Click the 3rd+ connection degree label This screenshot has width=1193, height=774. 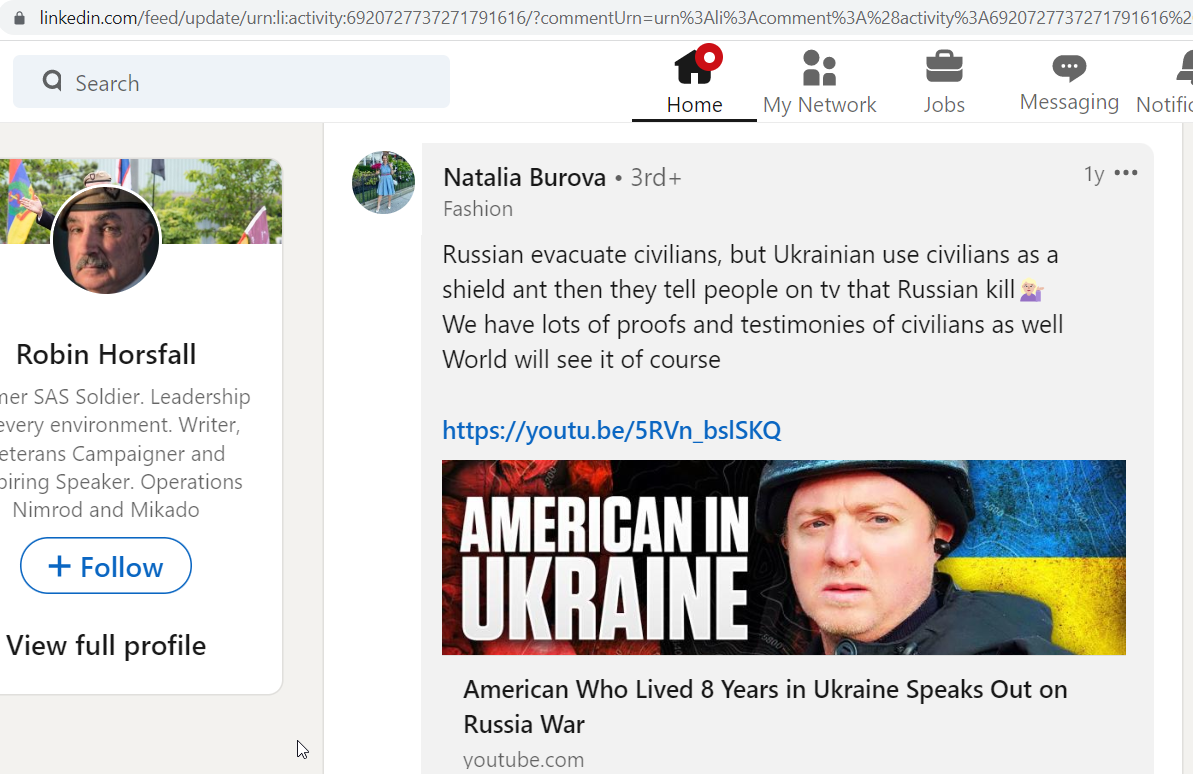(656, 177)
